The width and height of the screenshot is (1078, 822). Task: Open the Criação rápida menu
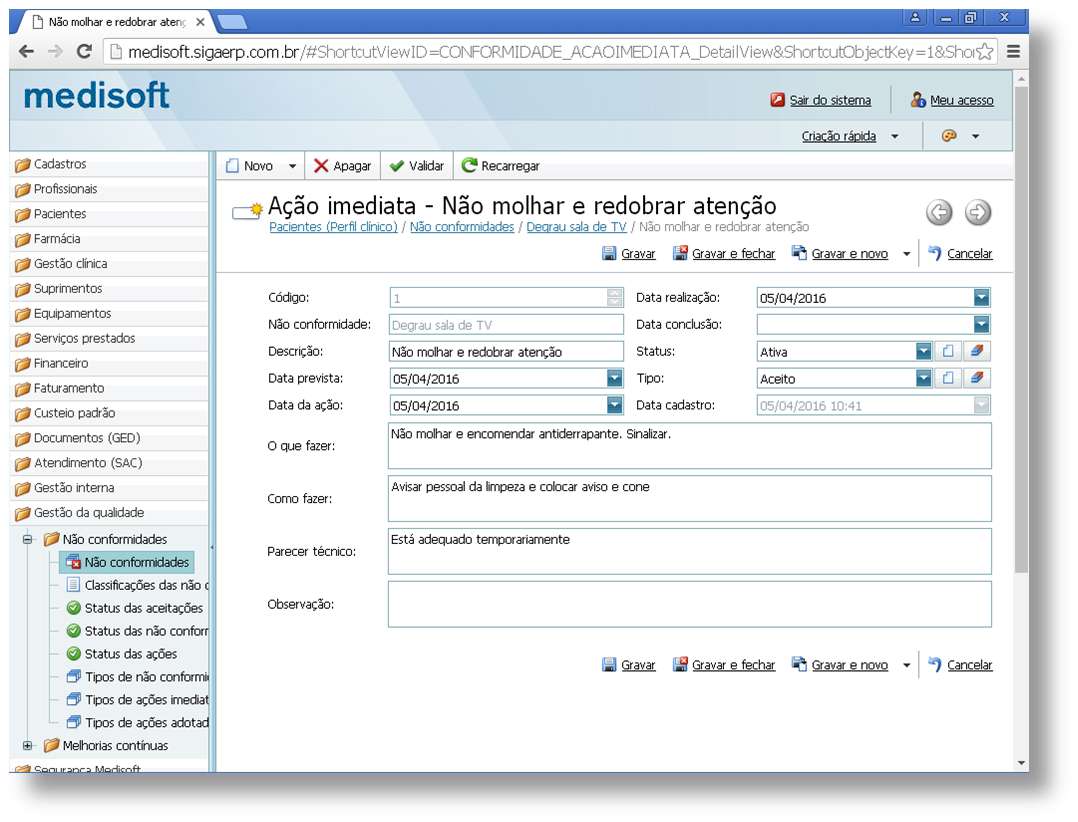848,136
